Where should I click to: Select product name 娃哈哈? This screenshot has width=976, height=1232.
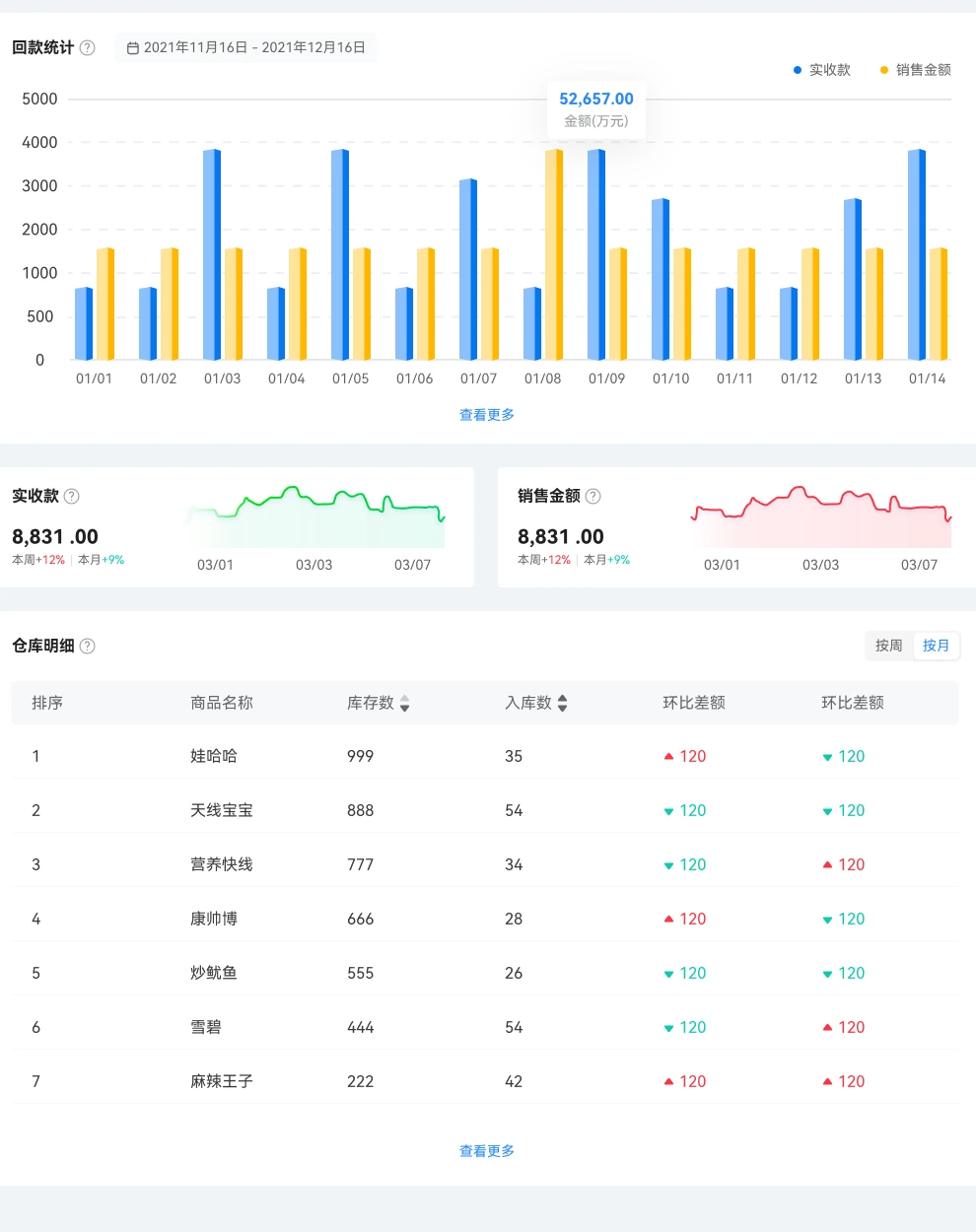click(214, 756)
